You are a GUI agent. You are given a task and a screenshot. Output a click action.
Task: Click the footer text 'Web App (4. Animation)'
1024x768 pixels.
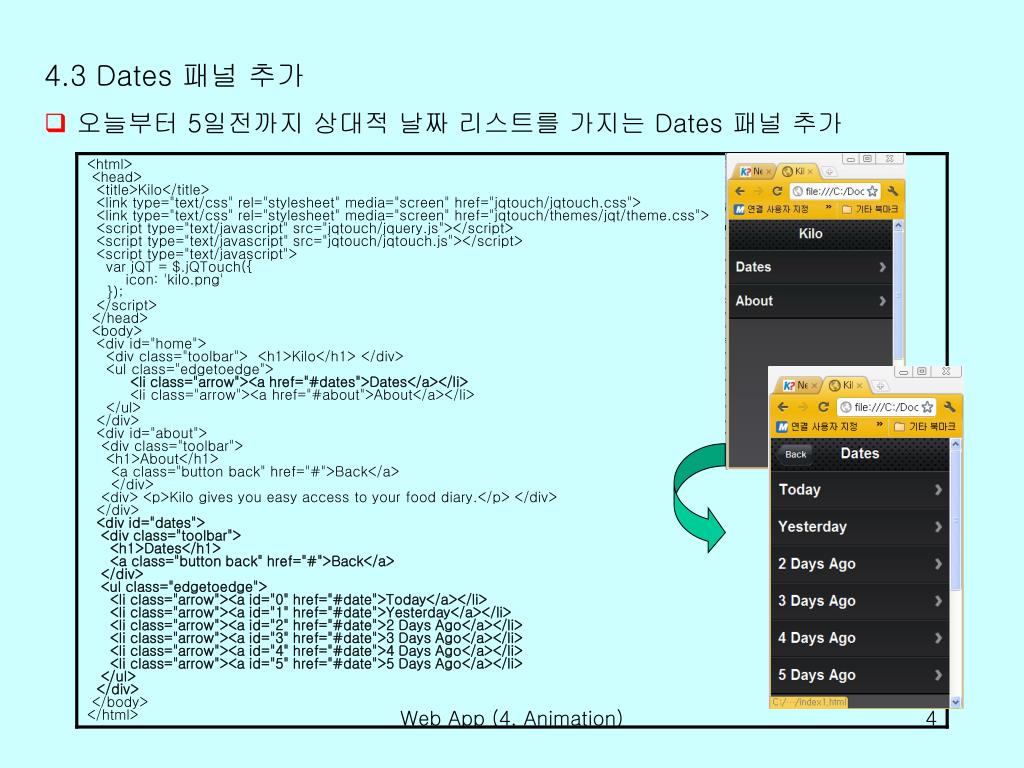pyautogui.click(x=511, y=718)
